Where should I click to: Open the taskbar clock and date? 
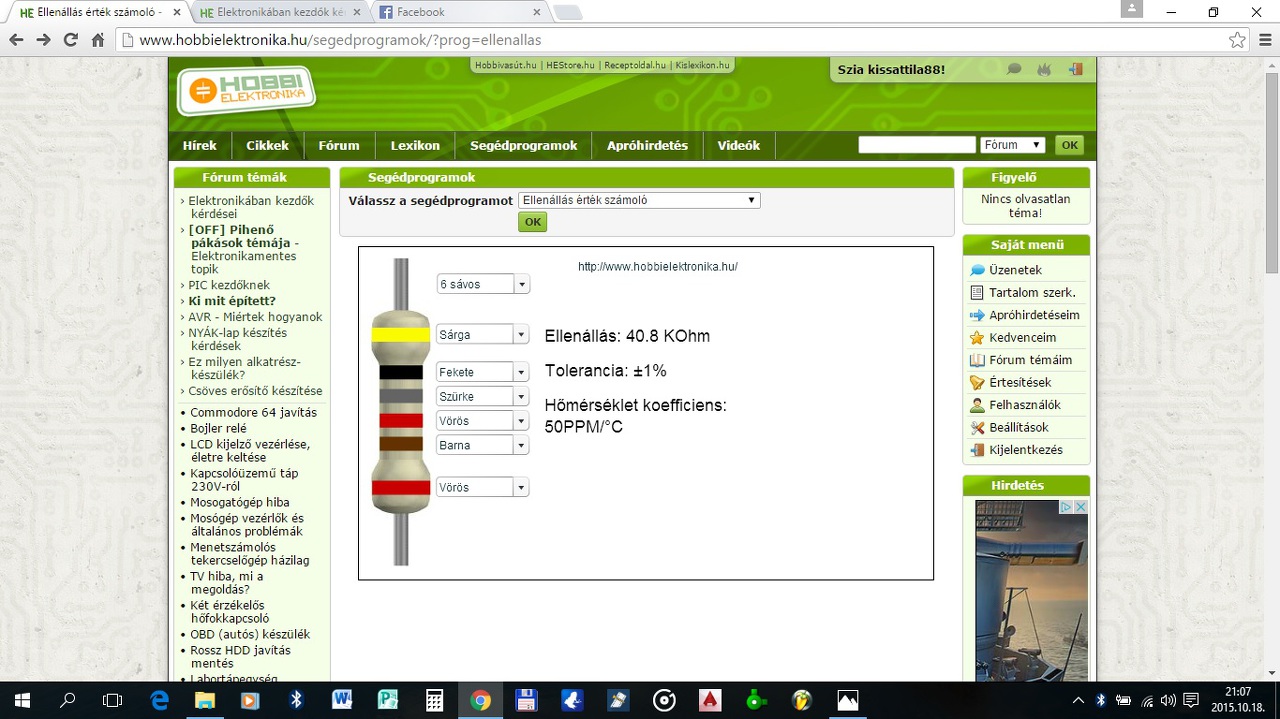pos(1238,700)
